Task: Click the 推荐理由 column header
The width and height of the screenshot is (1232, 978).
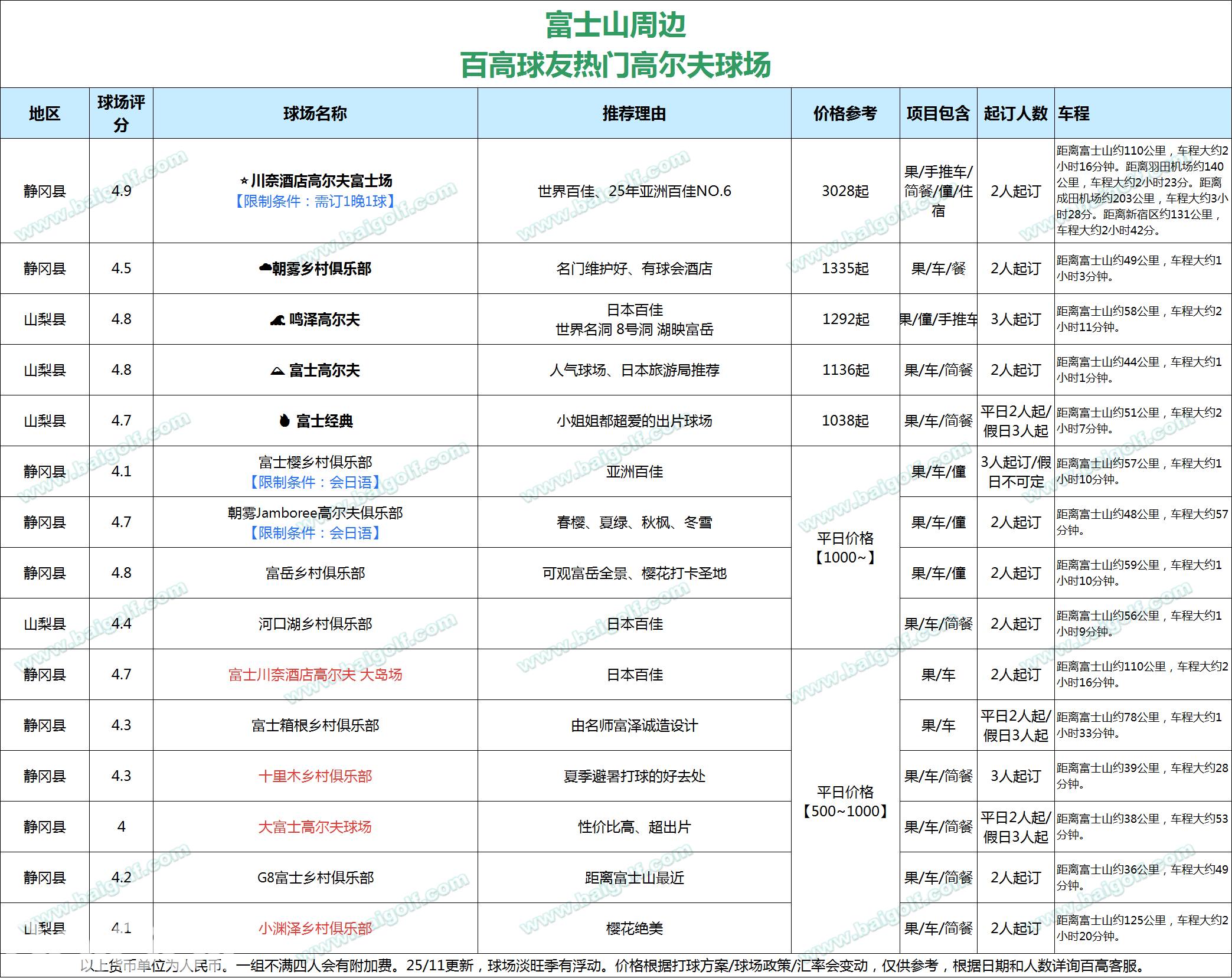Action: click(x=634, y=114)
